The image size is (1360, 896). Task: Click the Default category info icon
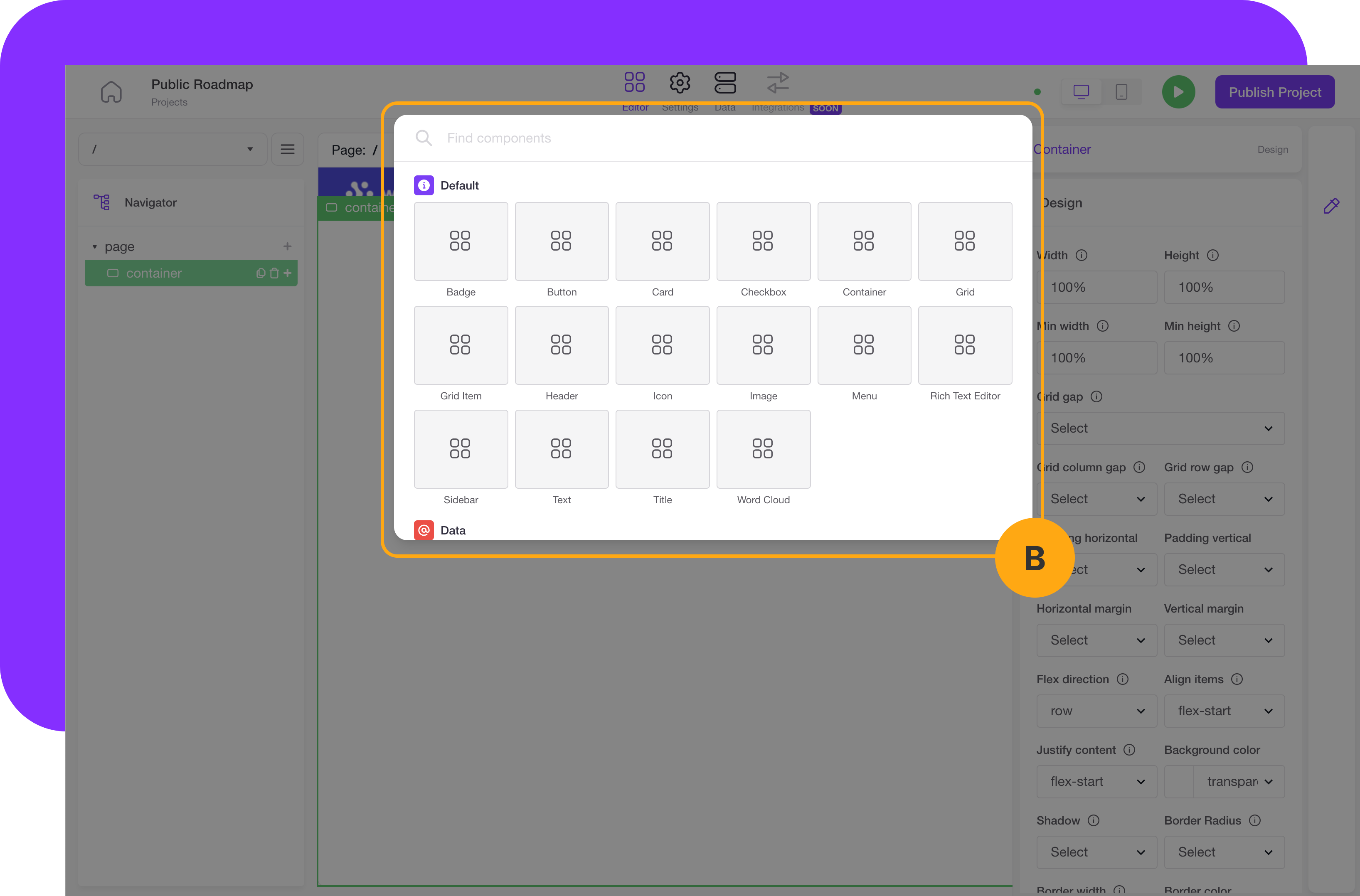pos(424,185)
